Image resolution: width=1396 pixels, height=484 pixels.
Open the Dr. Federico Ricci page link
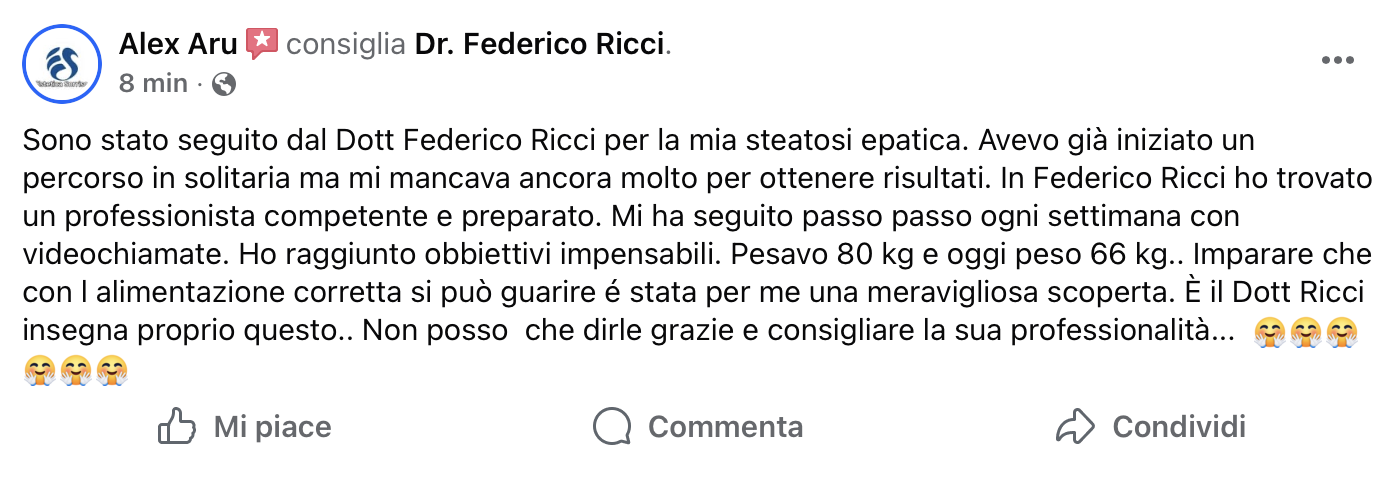click(540, 44)
